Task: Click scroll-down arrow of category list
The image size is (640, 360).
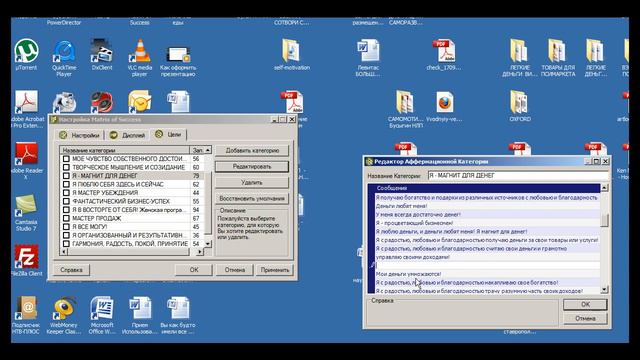Action: 208,244
